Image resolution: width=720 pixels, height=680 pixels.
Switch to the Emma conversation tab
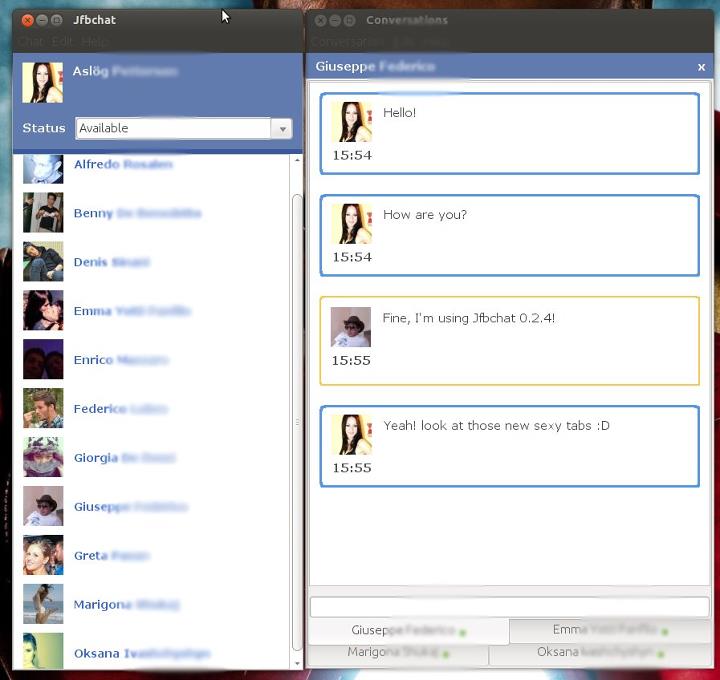609,630
